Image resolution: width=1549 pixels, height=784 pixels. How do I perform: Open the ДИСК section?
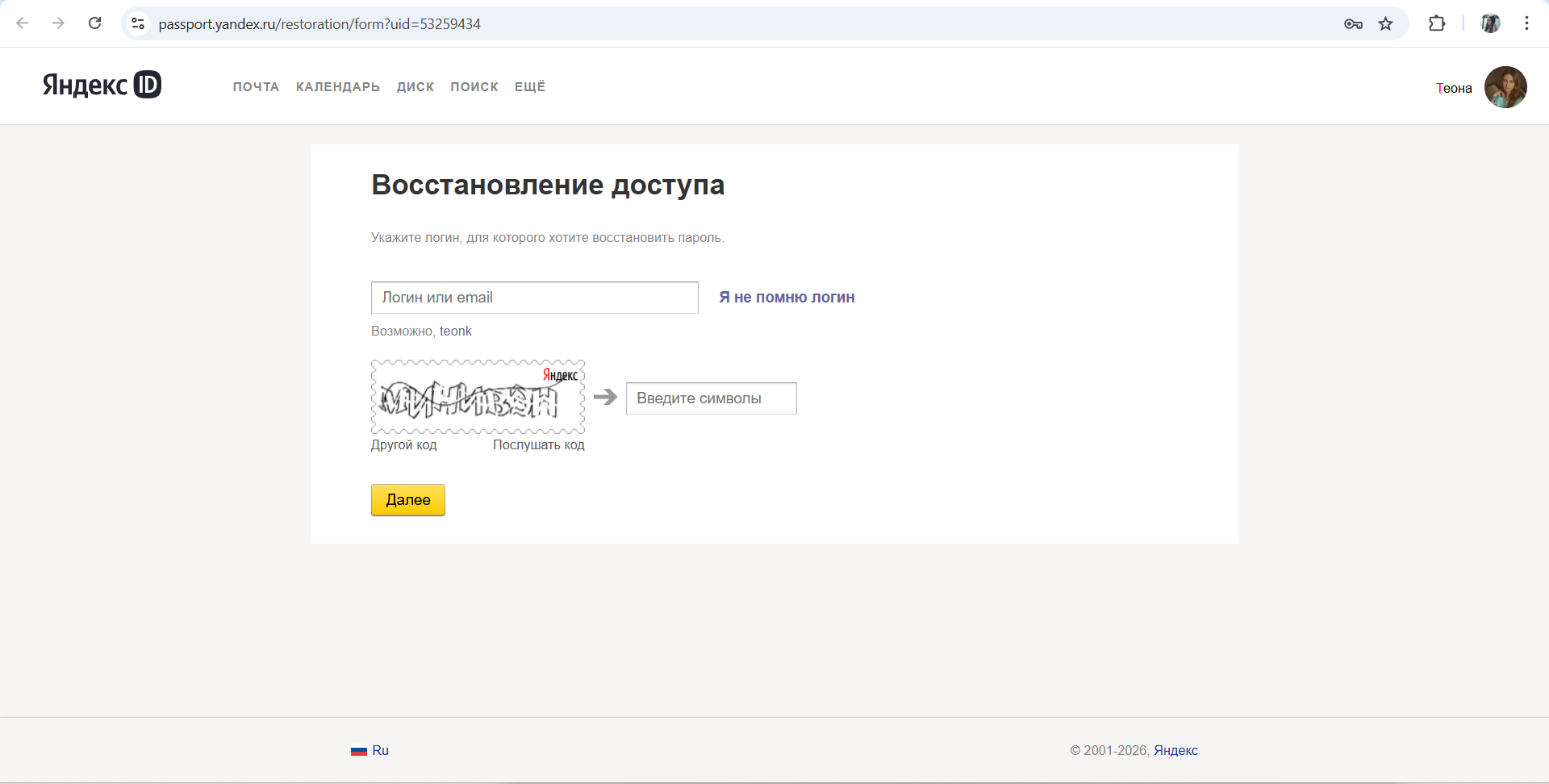tap(415, 86)
